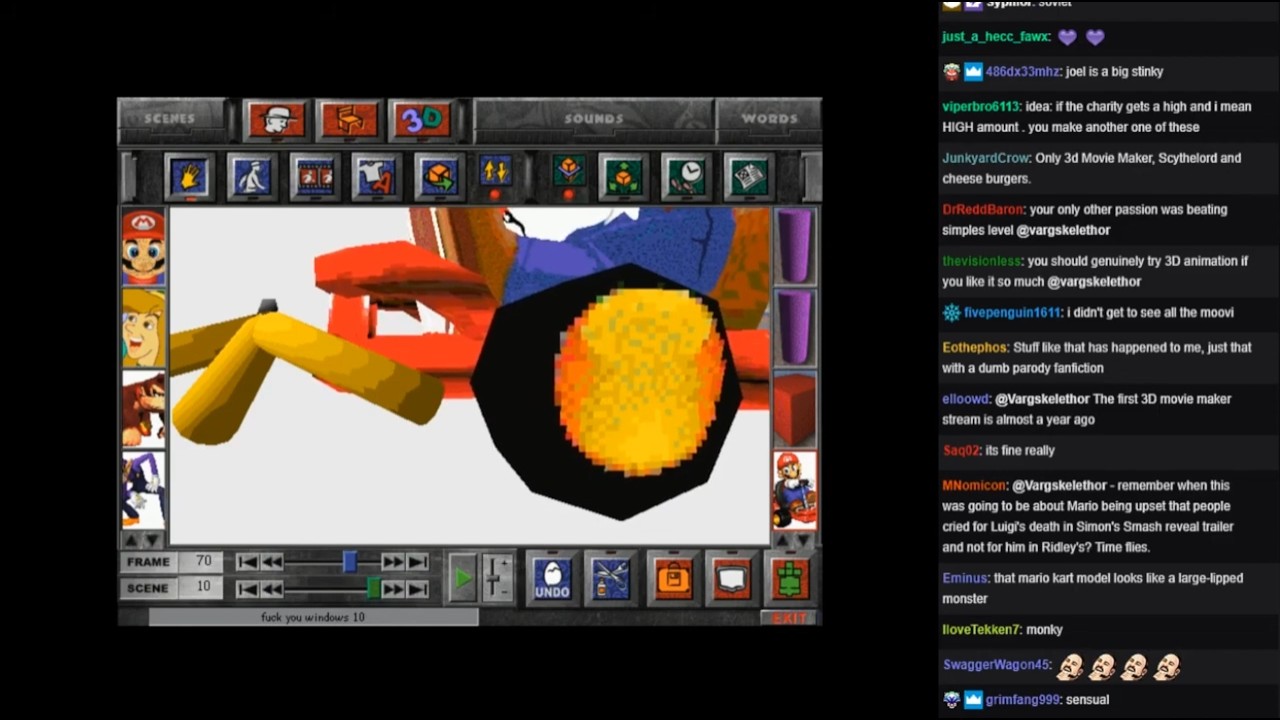The width and height of the screenshot is (1280, 720).
Task: Open the white screen map icon
Action: (x=731, y=578)
